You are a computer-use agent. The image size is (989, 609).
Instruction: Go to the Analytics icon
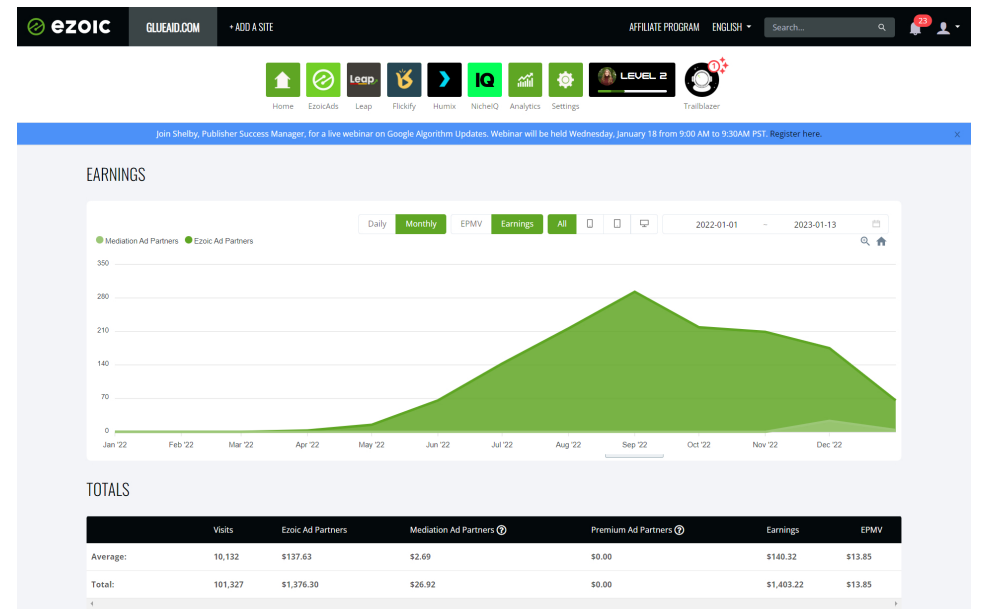(525, 79)
